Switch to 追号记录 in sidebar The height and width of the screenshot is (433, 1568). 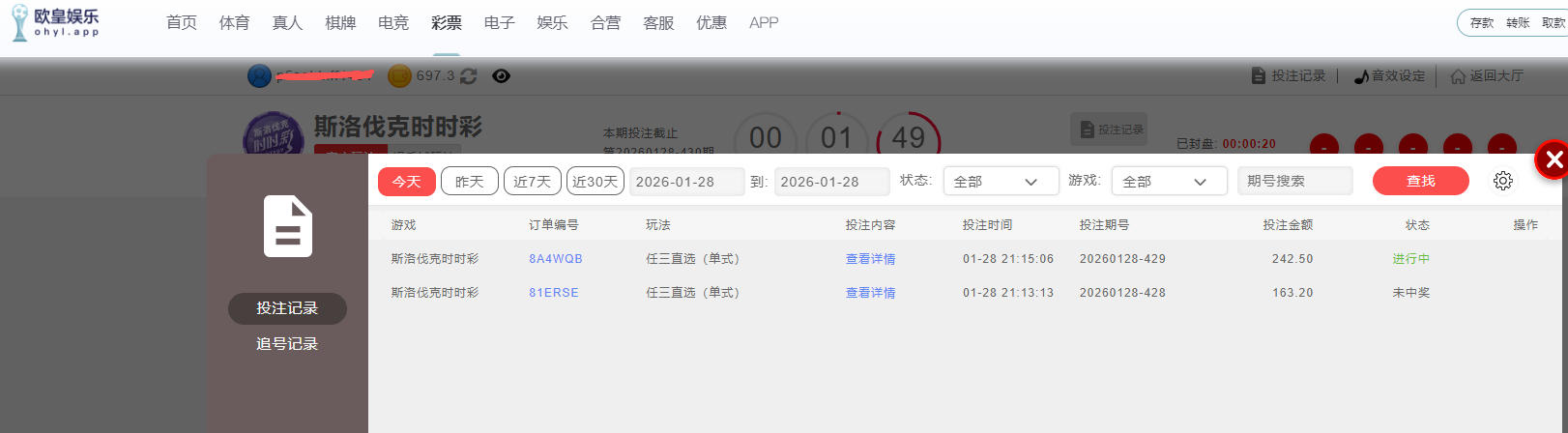click(287, 344)
